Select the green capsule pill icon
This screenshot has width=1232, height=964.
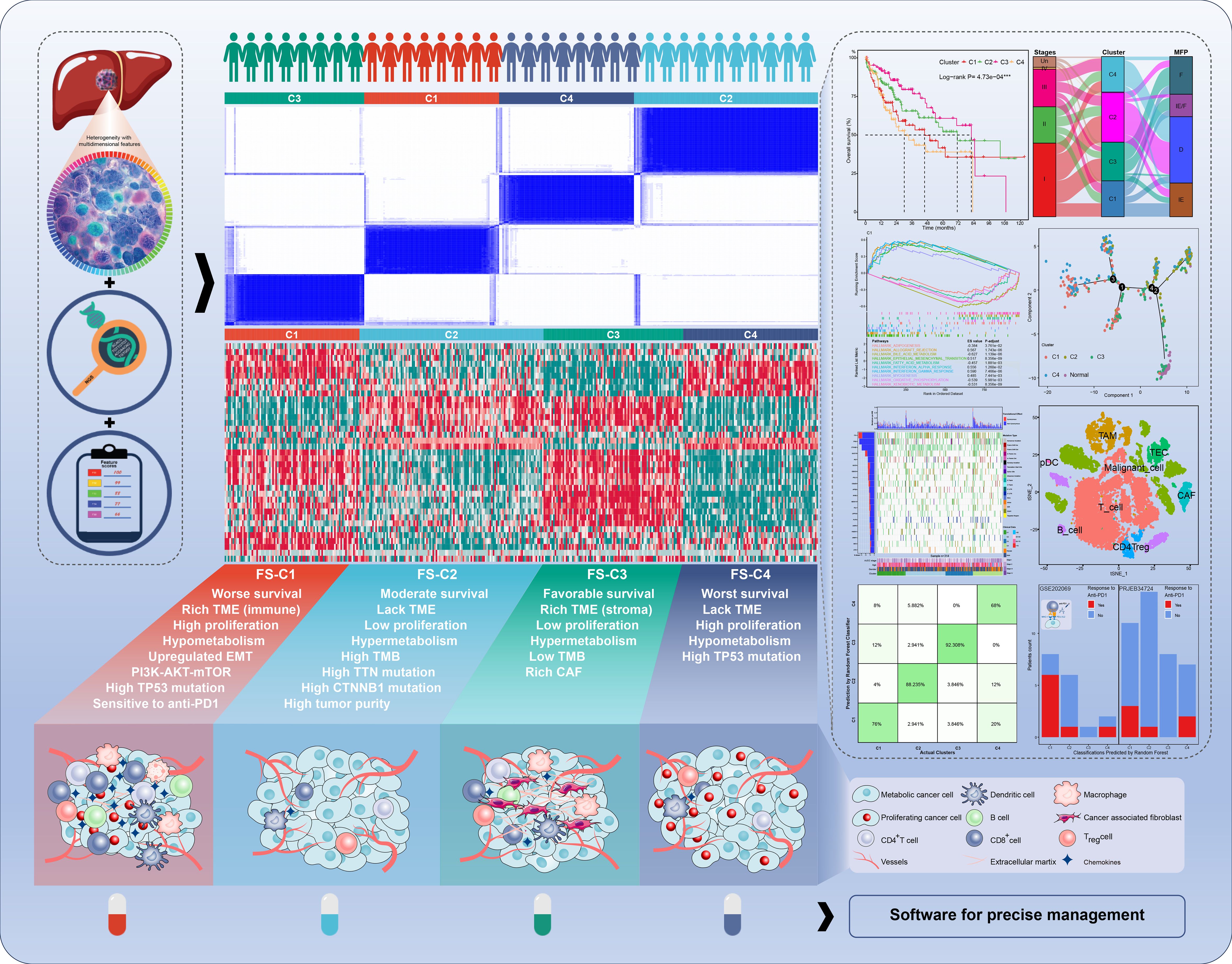click(x=542, y=914)
